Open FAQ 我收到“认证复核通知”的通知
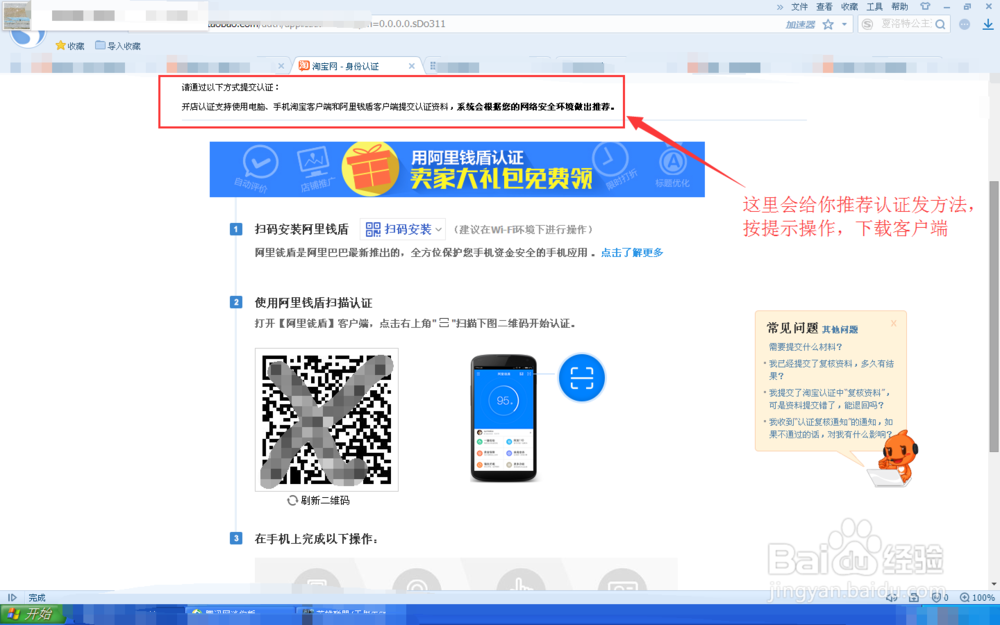1000x625 pixels. [x=831, y=428]
